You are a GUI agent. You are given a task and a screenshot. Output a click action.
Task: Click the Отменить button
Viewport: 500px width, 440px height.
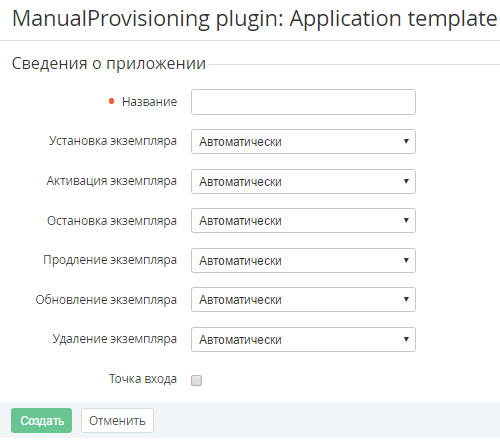click(117, 421)
